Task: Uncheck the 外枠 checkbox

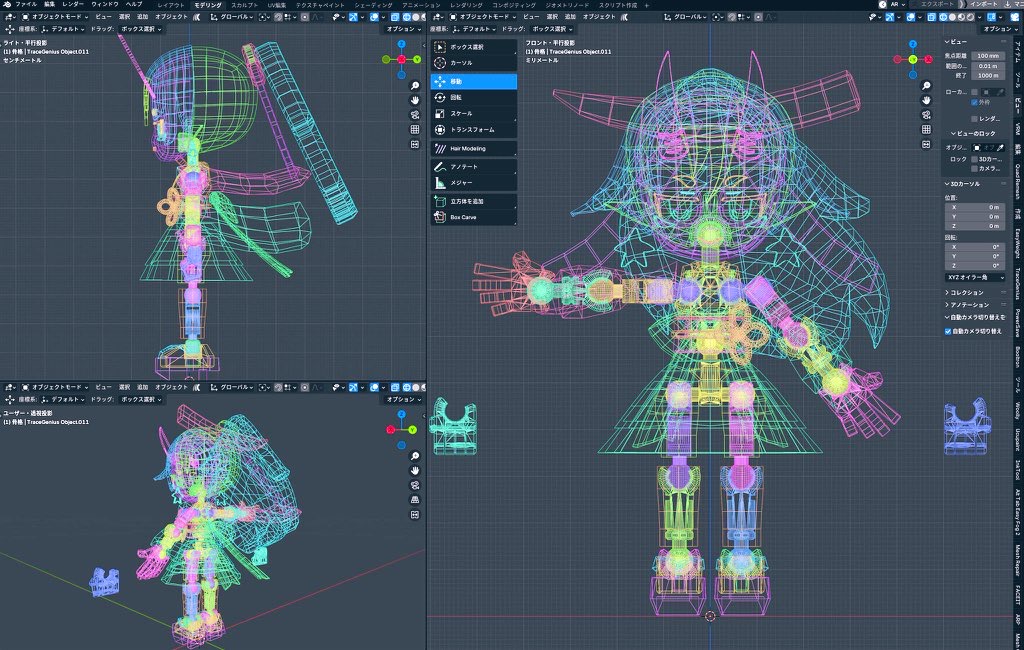Action: 975,102
